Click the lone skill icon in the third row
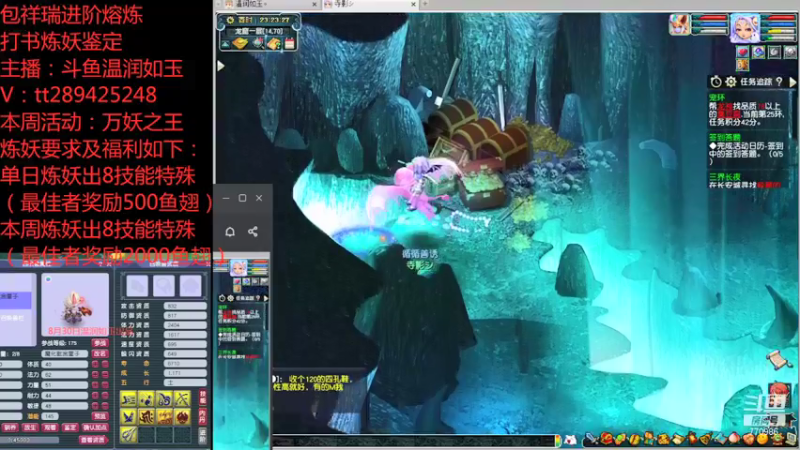 coord(129,434)
